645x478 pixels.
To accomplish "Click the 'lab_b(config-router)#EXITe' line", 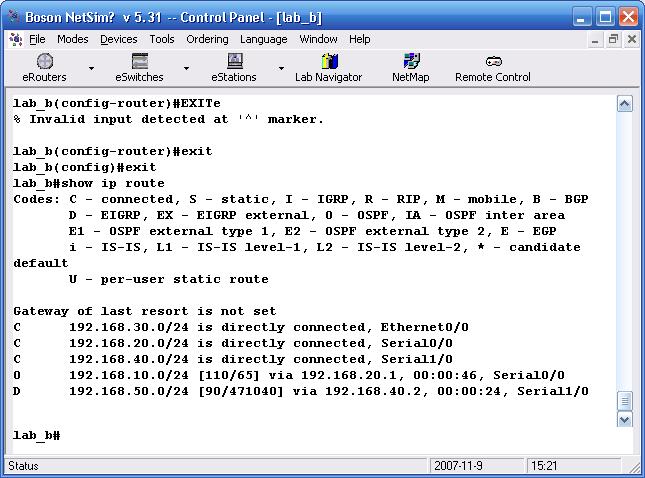I will click(x=117, y=103).
